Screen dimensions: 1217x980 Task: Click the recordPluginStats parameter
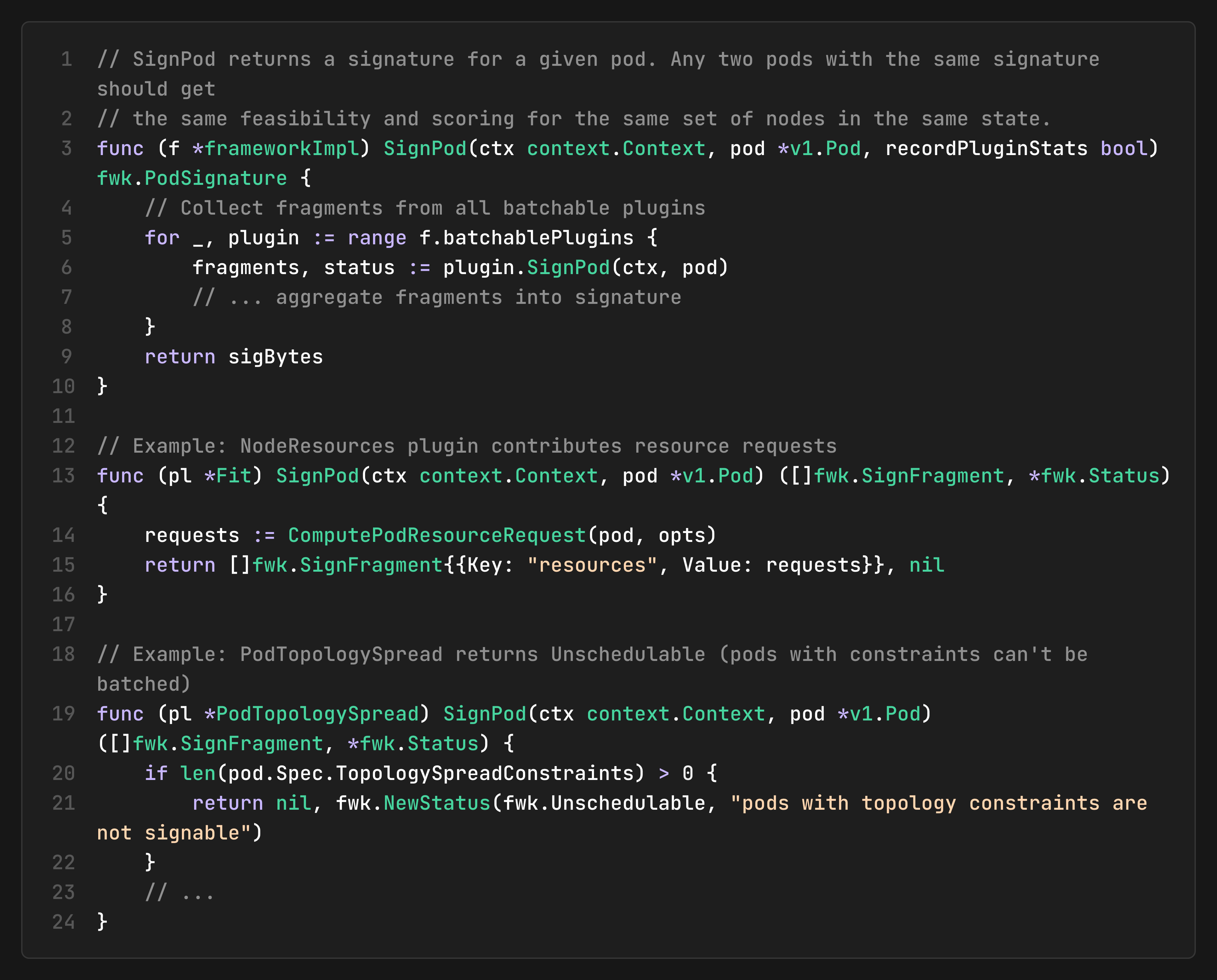[986, 148]
